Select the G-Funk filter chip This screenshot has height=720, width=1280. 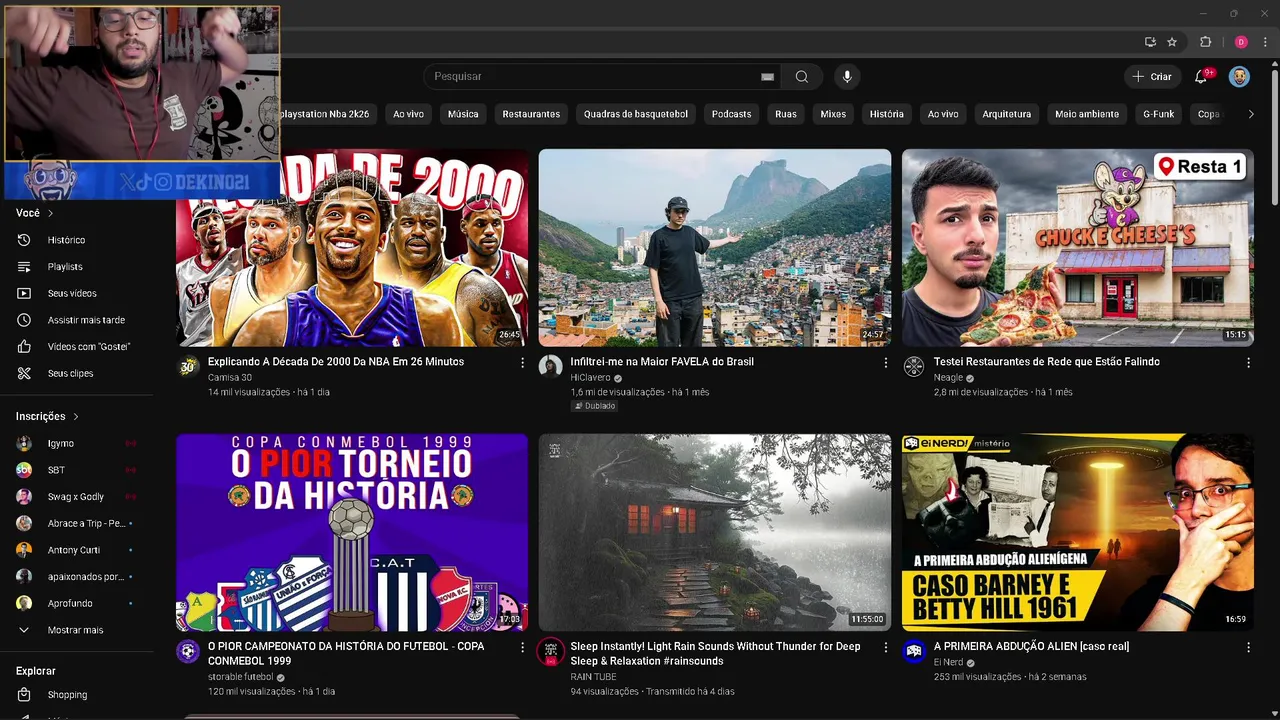[1159, 114]
